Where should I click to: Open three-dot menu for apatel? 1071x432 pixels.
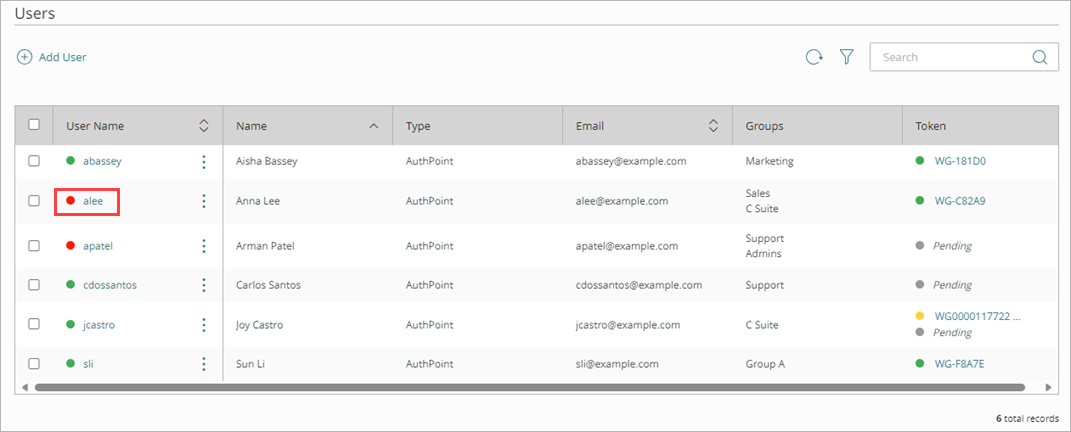coord(204,246)
